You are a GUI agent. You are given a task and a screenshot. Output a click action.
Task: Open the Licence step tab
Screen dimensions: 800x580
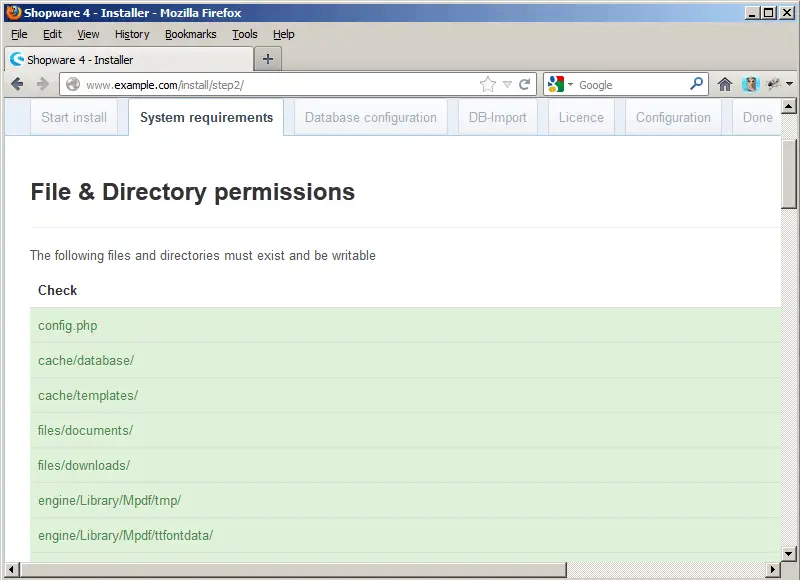[581, 117]
